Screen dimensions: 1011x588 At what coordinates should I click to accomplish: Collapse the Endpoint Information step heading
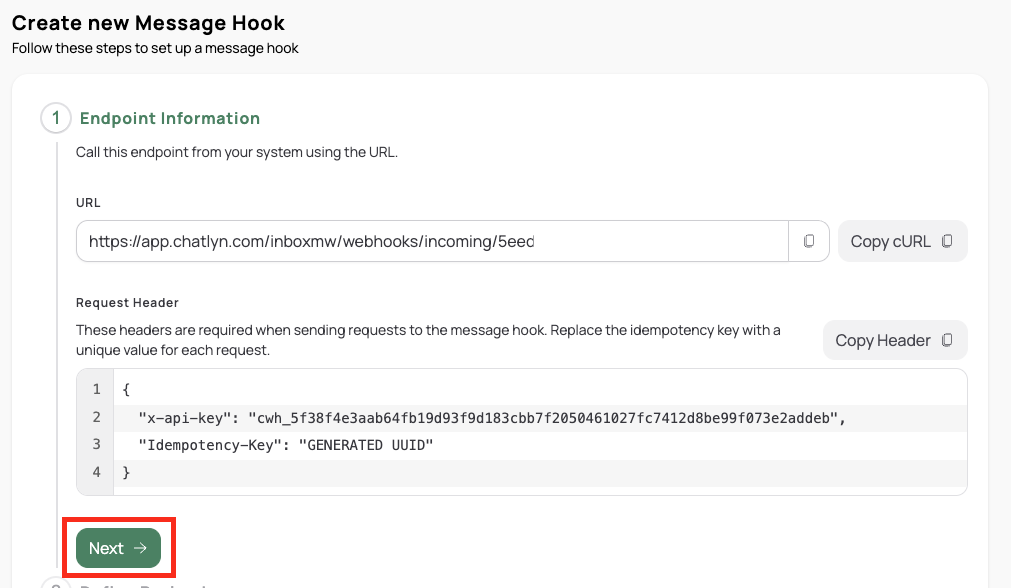[x=170, y=118]
